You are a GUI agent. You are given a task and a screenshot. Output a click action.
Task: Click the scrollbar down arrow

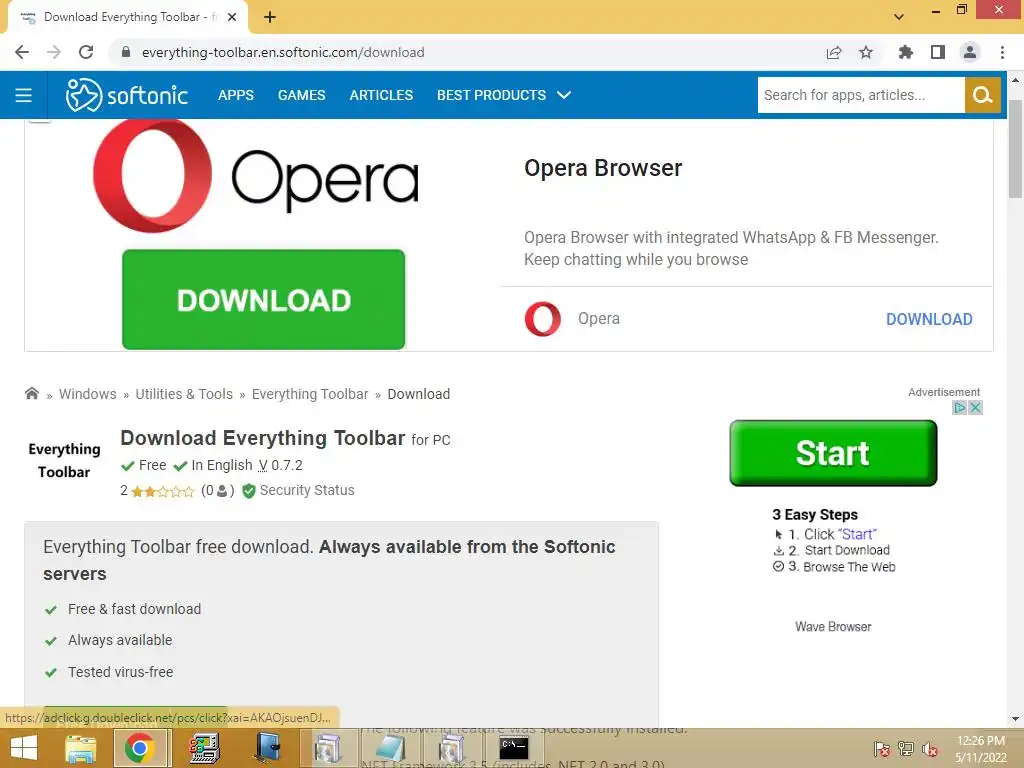(1015, 719)
